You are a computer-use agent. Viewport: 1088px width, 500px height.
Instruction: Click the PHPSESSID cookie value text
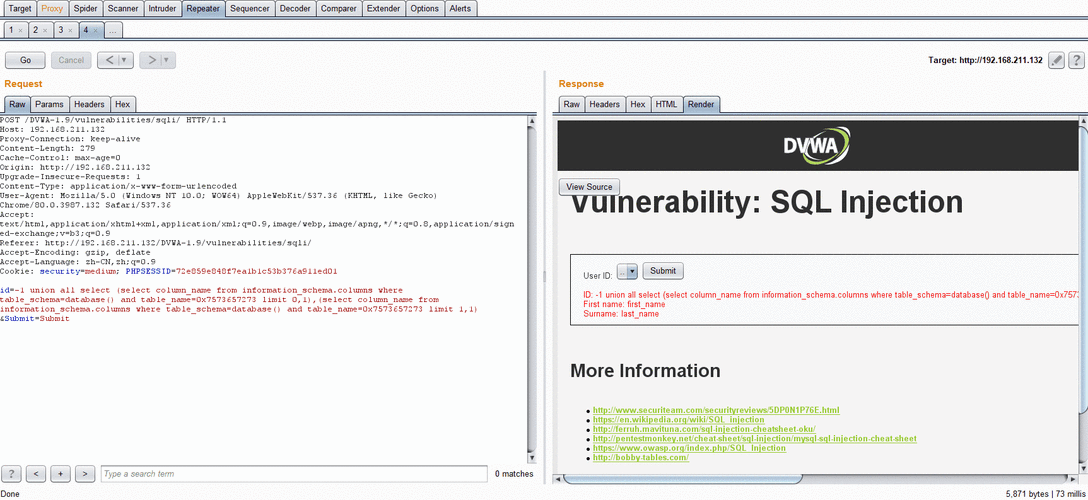coord(257,271)
